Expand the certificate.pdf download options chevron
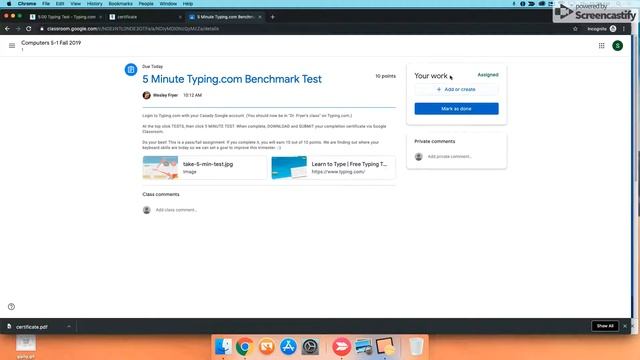Image resolution: width=640 pixels, height=360 pixels. coord(69,327)
